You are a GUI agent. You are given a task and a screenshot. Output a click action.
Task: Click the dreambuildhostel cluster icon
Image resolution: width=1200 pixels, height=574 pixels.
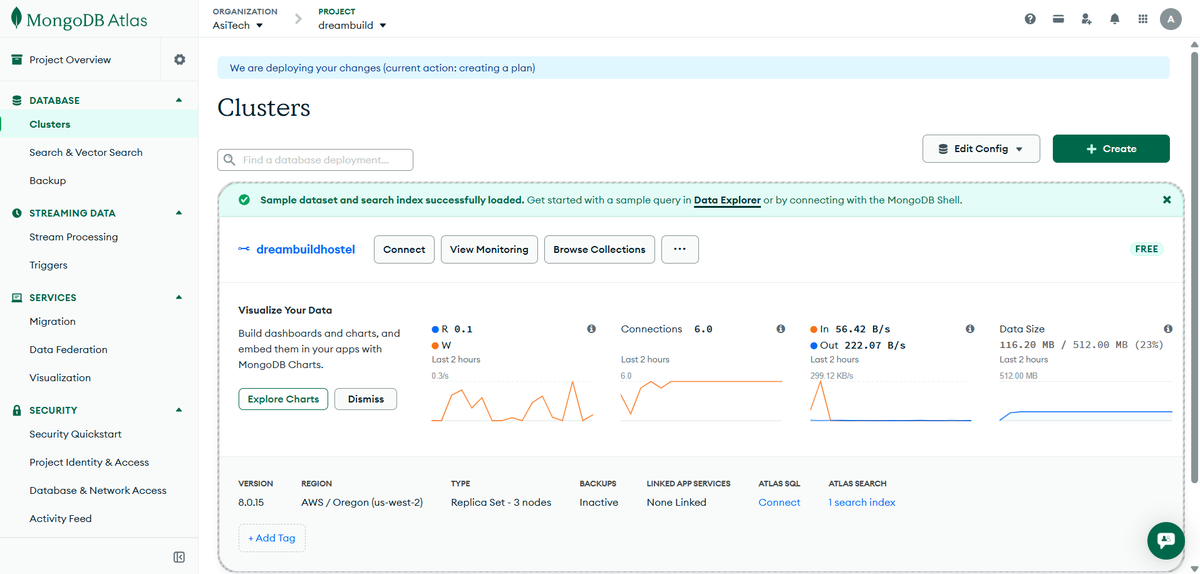pos(244,250)
